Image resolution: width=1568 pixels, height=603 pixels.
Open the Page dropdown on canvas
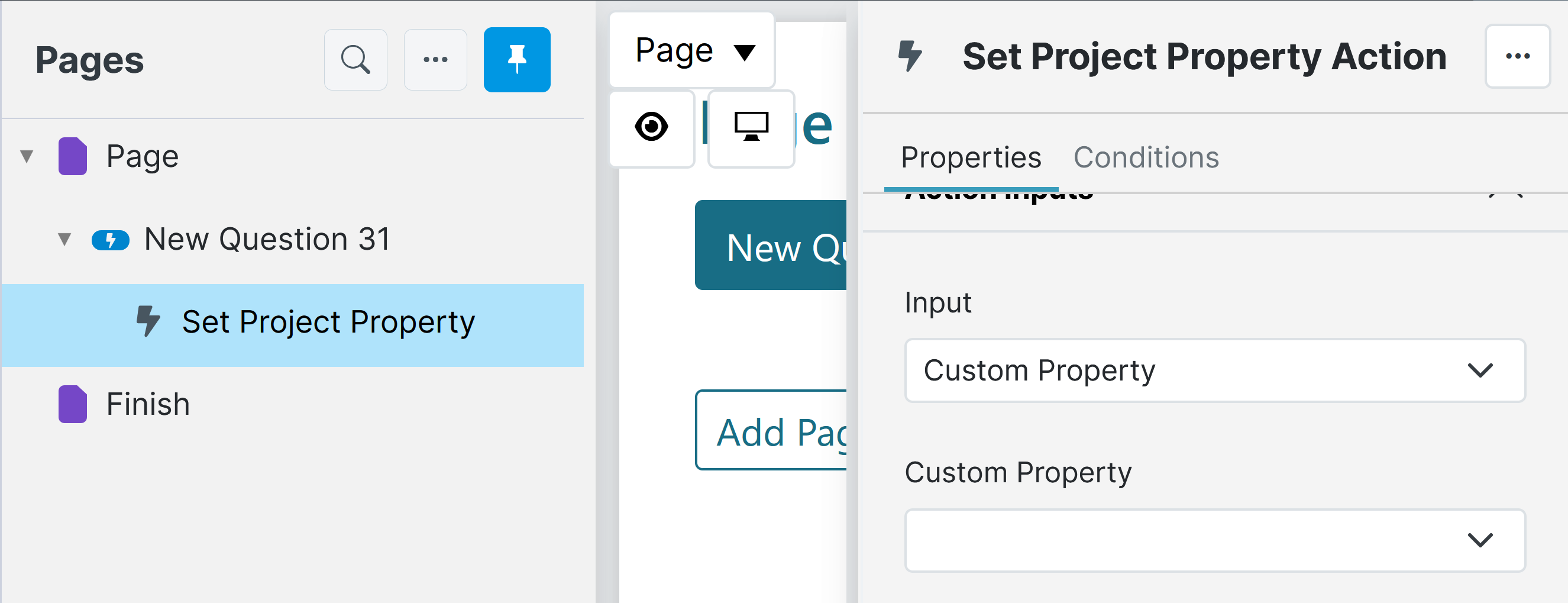[692, 50]
